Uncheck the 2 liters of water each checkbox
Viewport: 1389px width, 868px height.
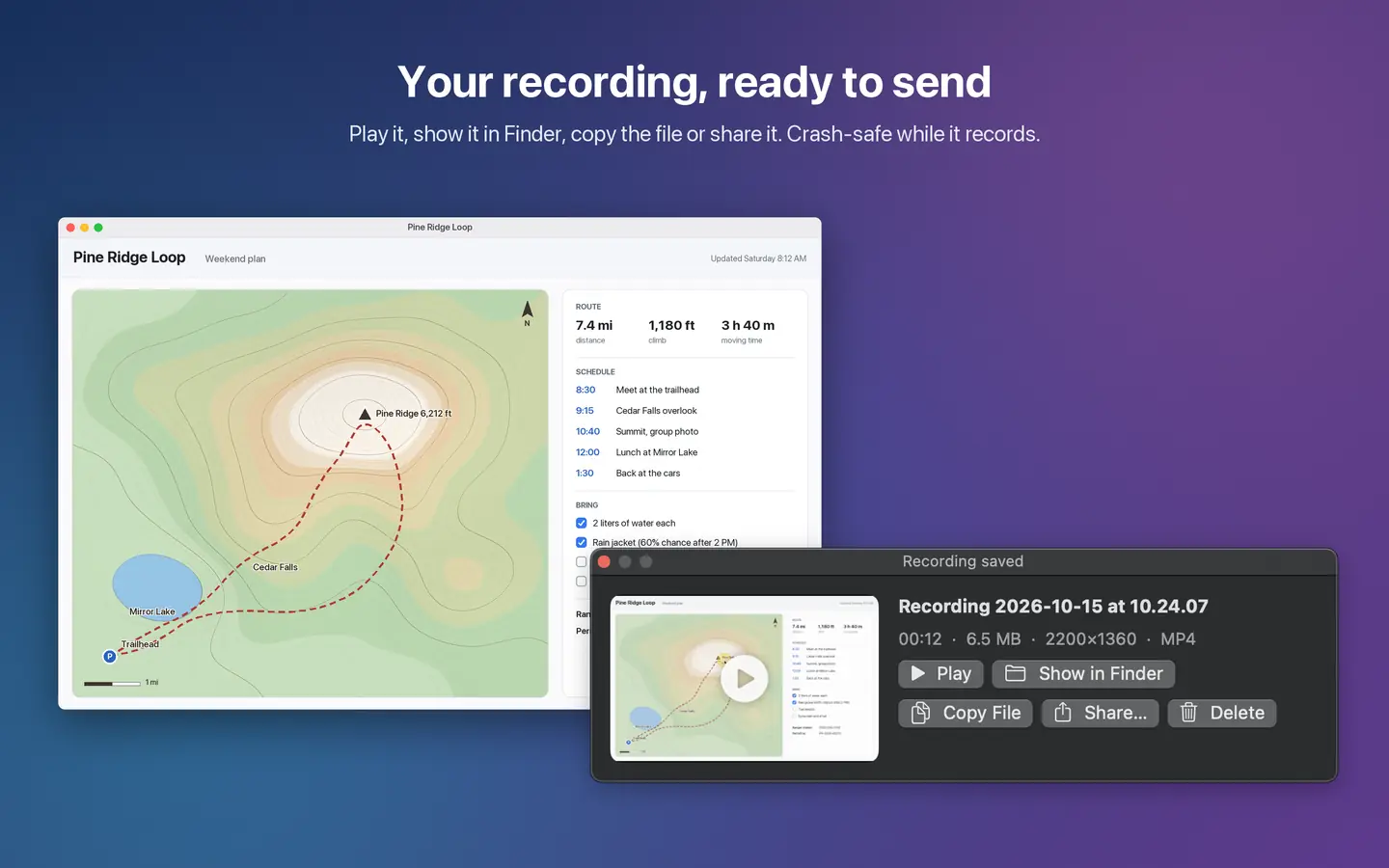[582, 524]
